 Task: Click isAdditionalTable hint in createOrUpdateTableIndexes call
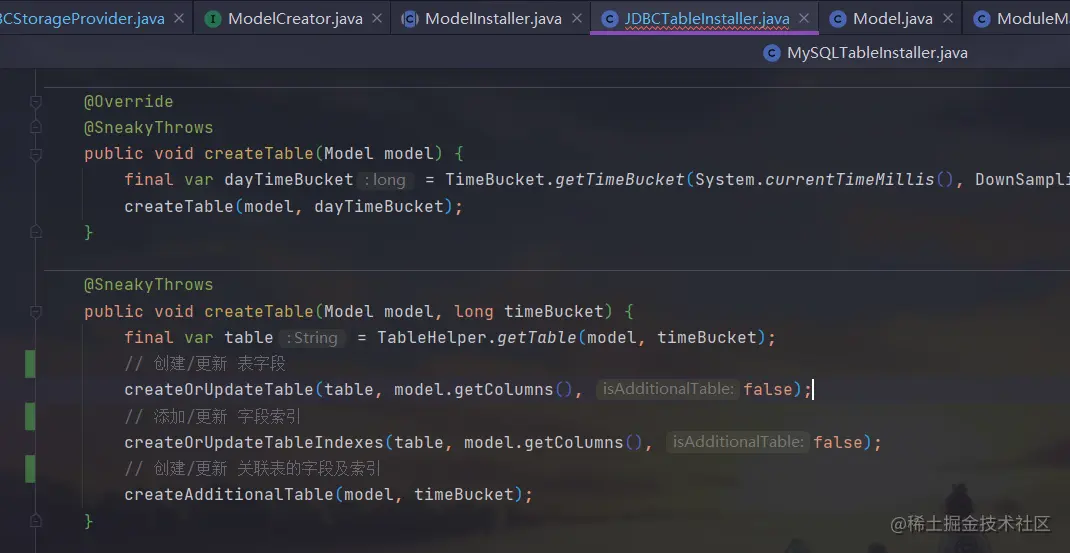click(738, 442)
